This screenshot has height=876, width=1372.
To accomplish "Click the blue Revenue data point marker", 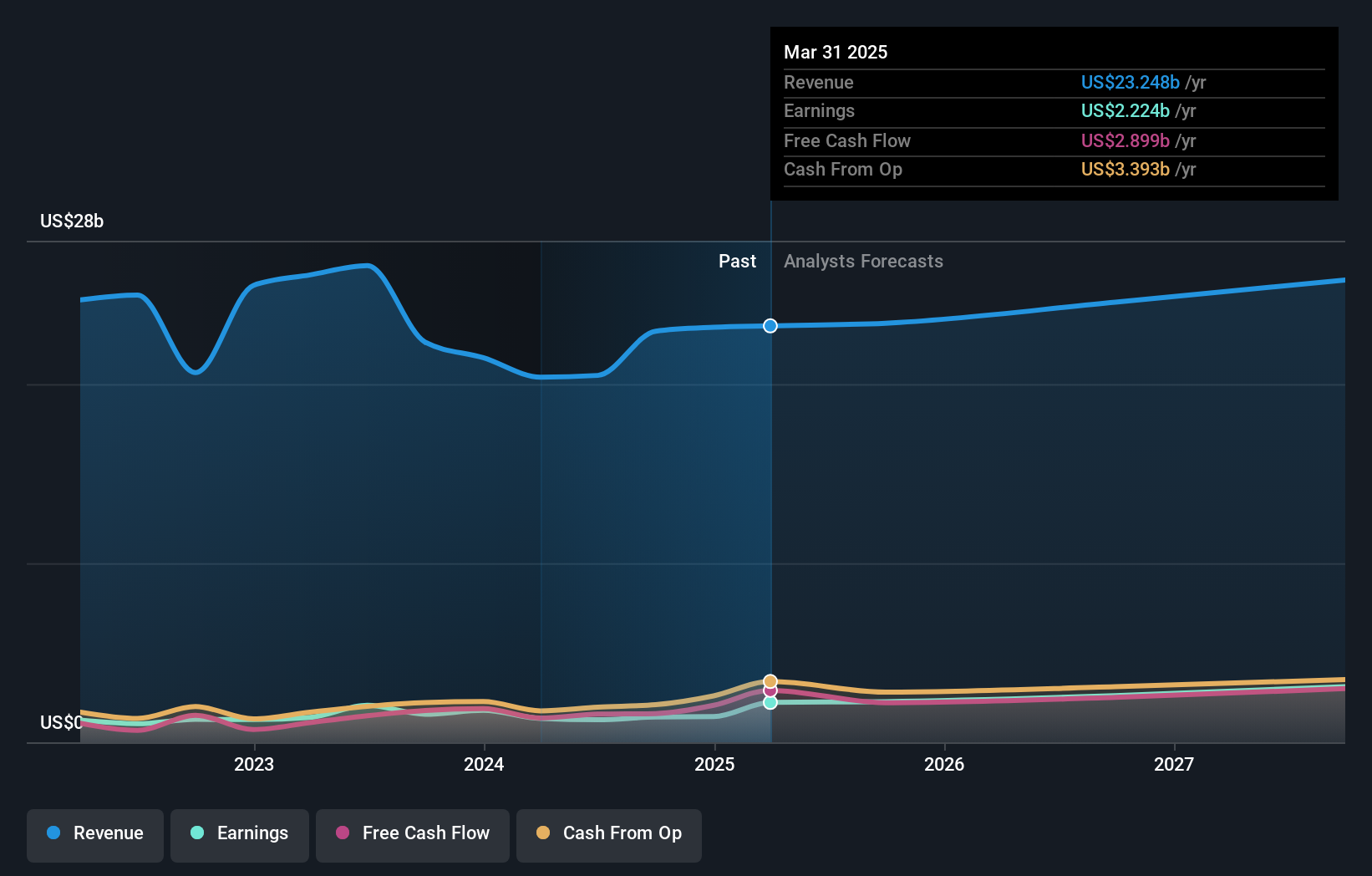I will click(x=770, y=325).
